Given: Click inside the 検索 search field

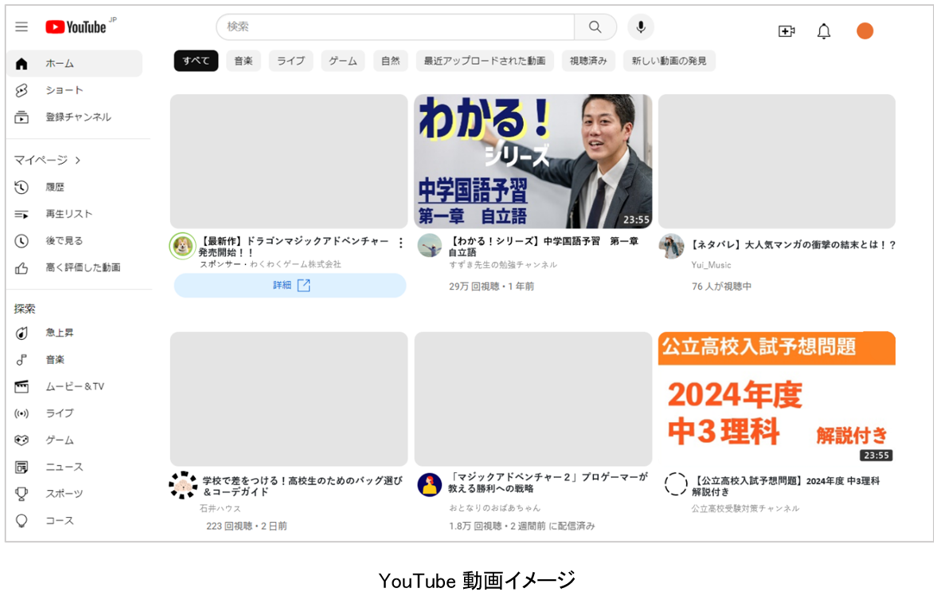Looking at the screenshot, I should [x=396, y=27].
